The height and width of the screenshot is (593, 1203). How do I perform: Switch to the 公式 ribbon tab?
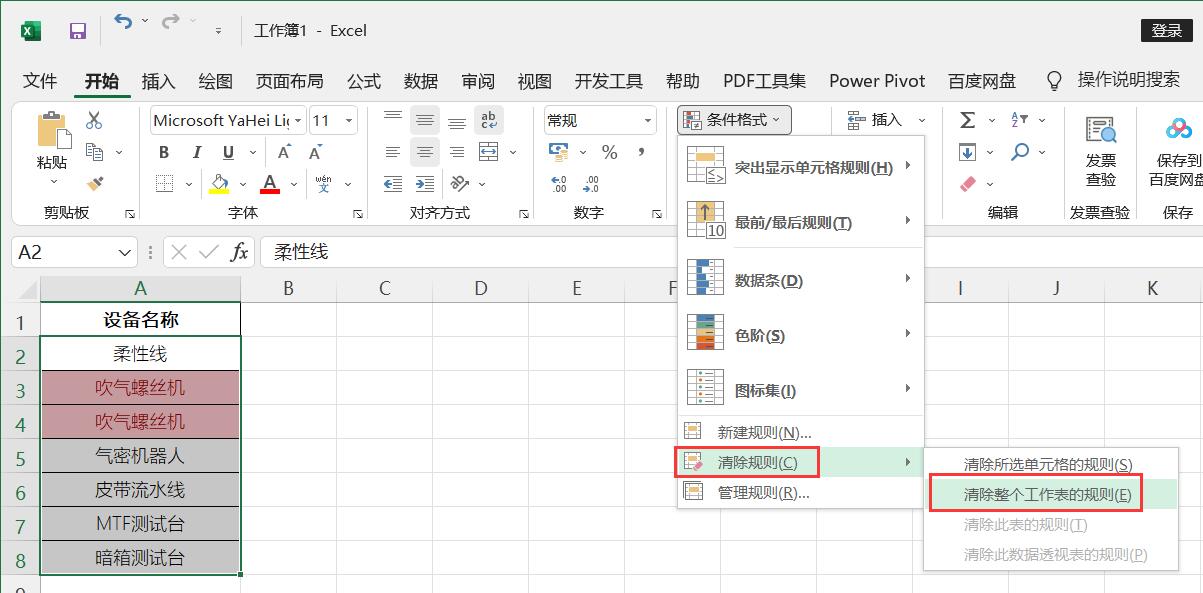tap(364, 81)
